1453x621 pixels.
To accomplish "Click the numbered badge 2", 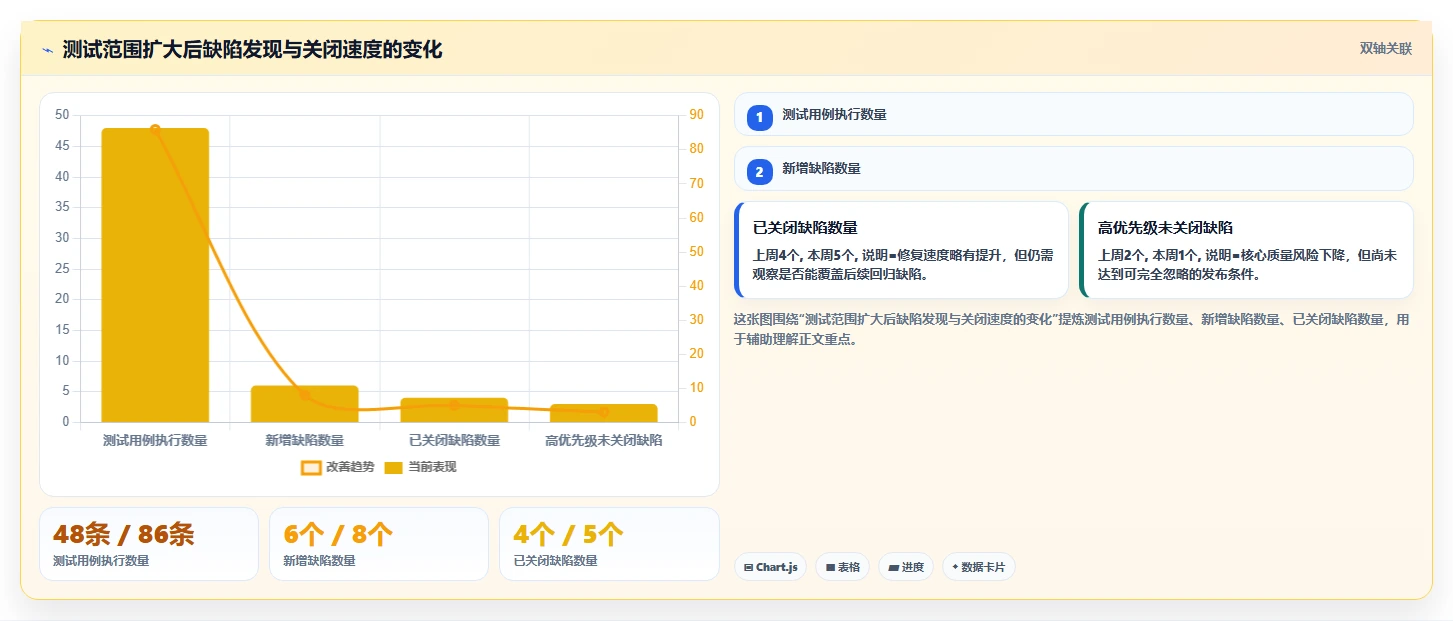I will (759, 172).
